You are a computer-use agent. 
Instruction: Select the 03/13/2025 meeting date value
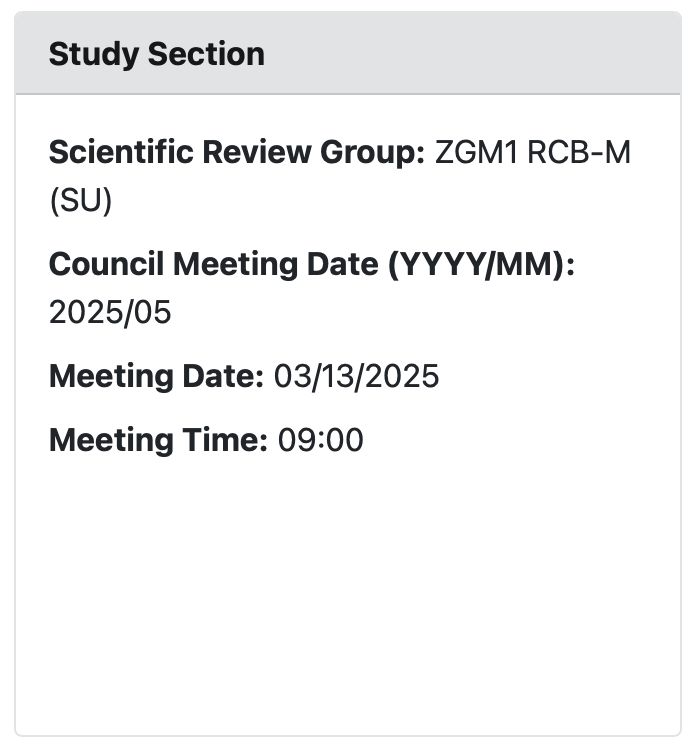tap(356, 377)
